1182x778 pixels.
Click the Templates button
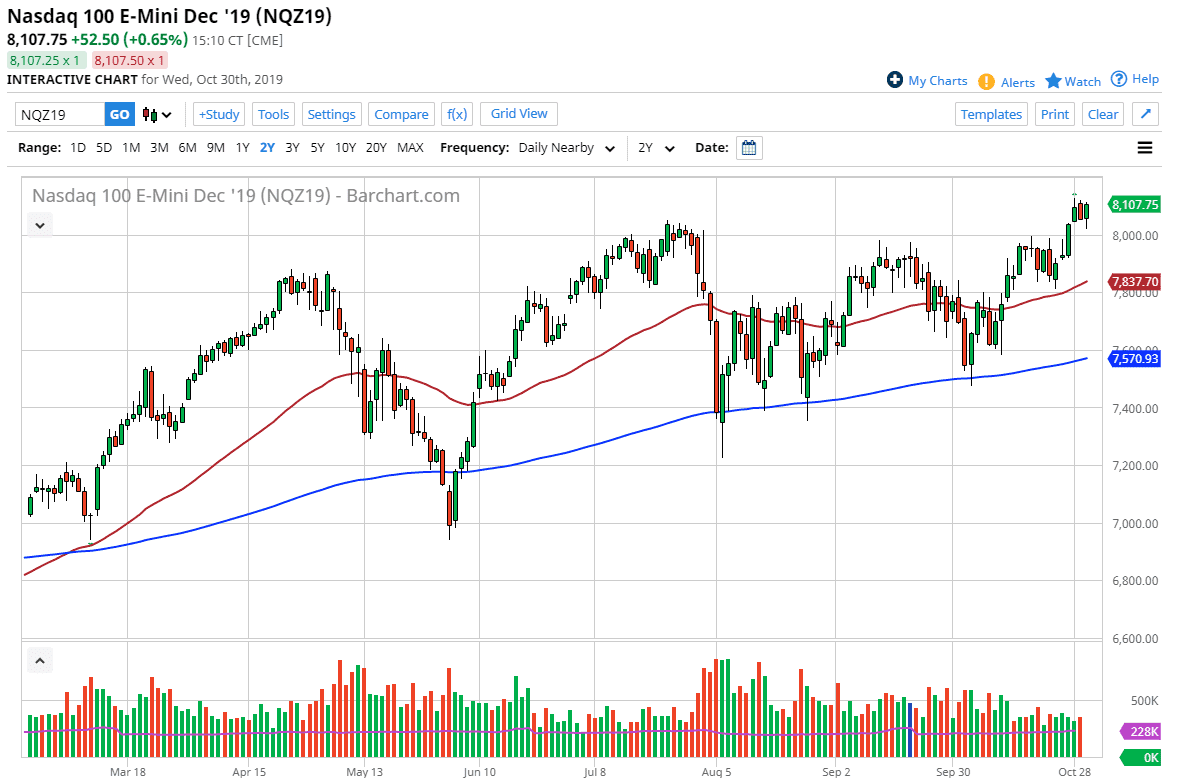pos(991,114)
